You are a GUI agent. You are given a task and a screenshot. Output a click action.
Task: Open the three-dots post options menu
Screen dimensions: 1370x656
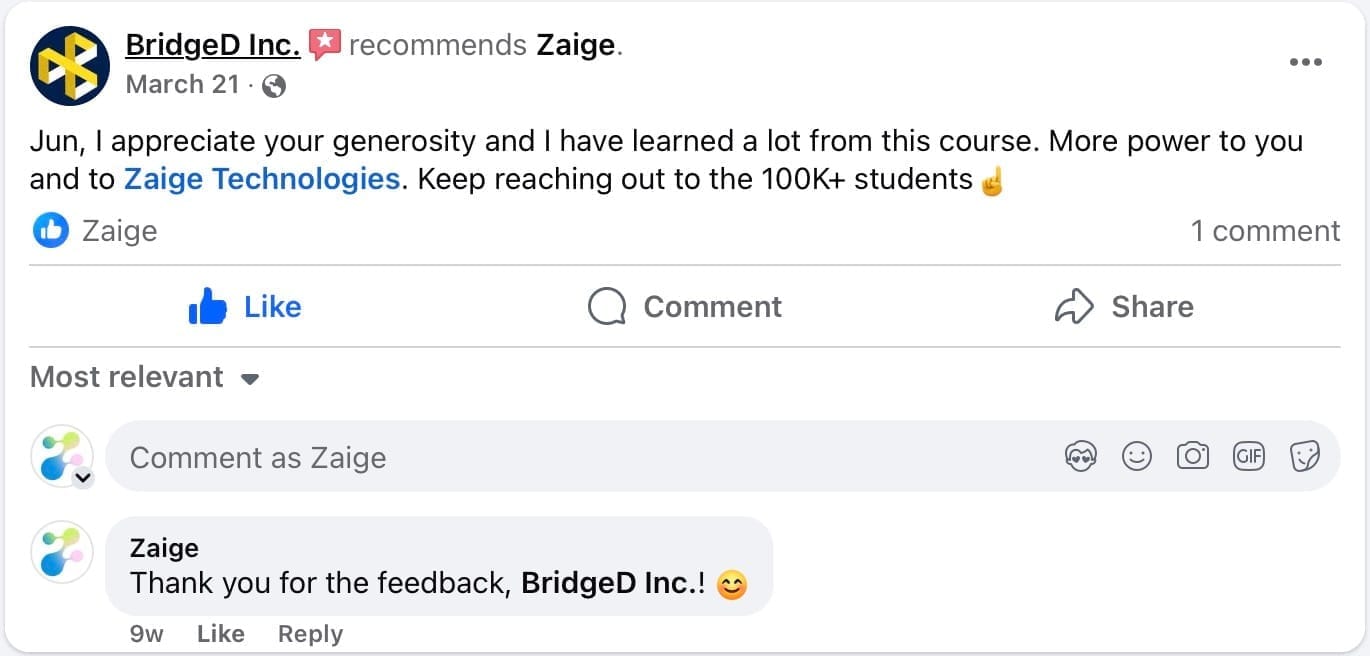pyautogui.click(x=1305, y=62)
